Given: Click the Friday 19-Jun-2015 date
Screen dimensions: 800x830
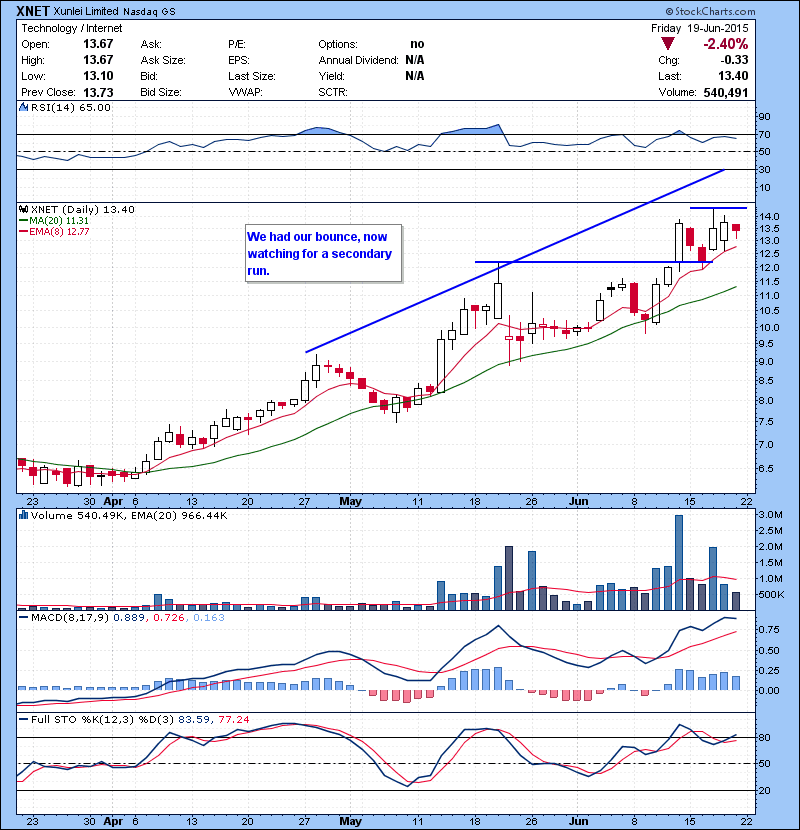Looking at the screenshot, I should click(x=699, y=28).
